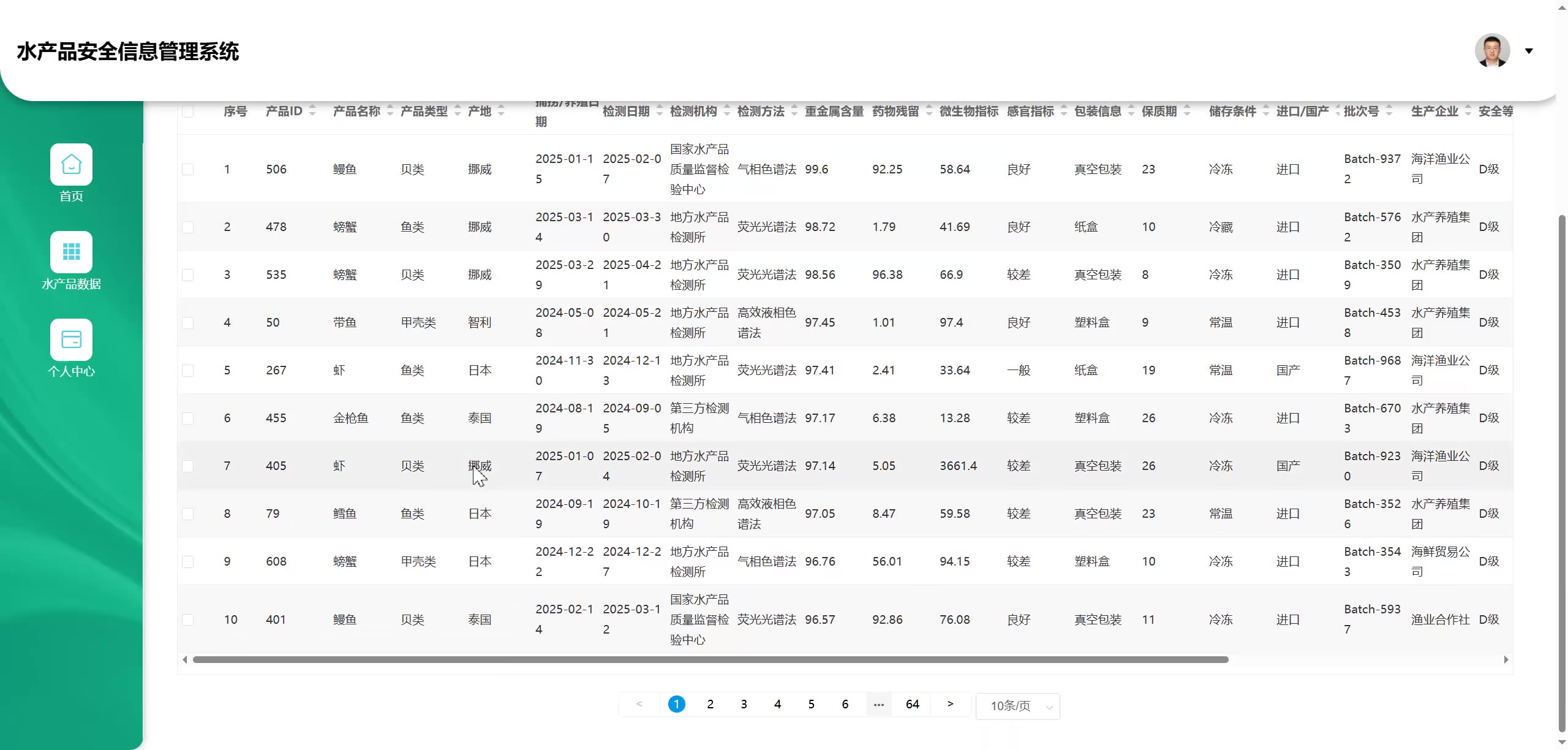Image resolution: width=1568 pixels, height=750 pixels.
Task: Open the 首页 home icon
Action: pos(71,164)
